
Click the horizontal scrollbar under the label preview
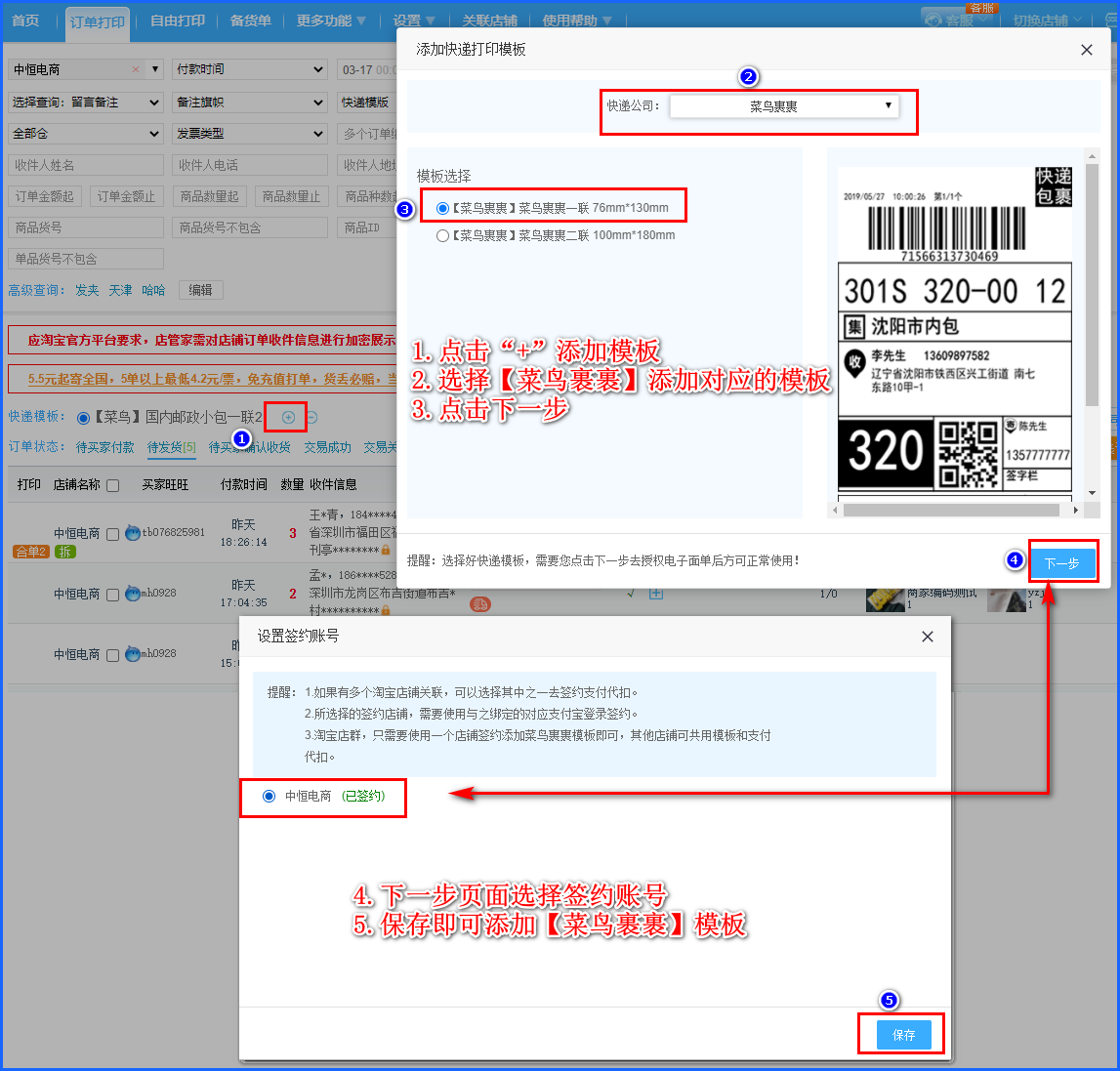point(950,510)
